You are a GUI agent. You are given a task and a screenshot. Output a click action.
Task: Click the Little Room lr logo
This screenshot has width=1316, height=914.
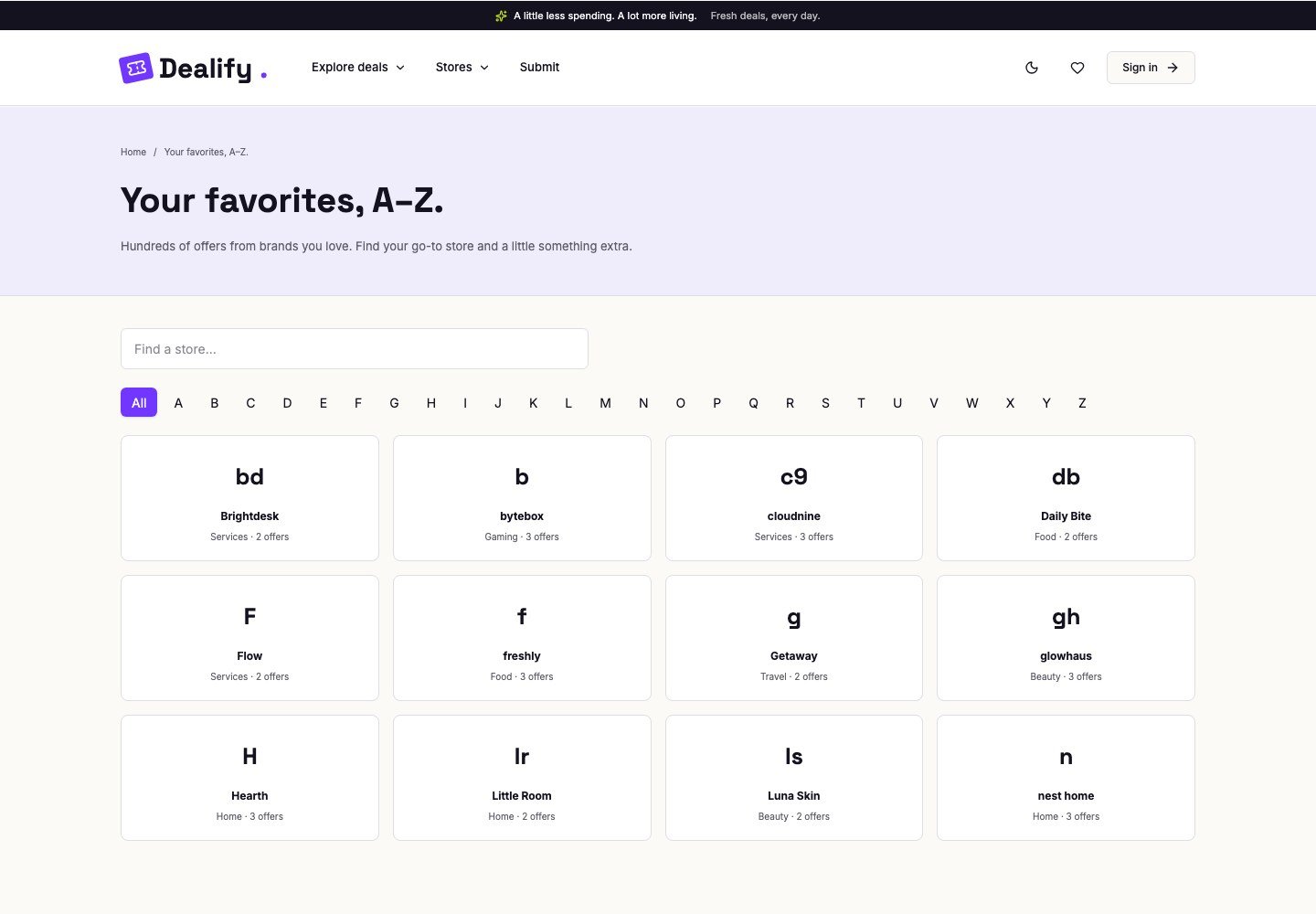(522, 757)
